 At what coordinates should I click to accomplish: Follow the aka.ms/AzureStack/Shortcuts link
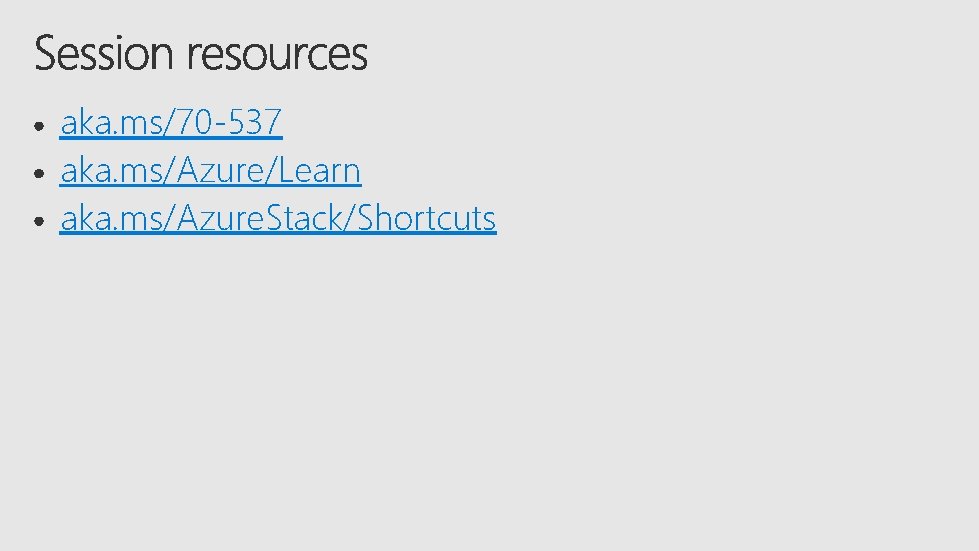(278, 218)
